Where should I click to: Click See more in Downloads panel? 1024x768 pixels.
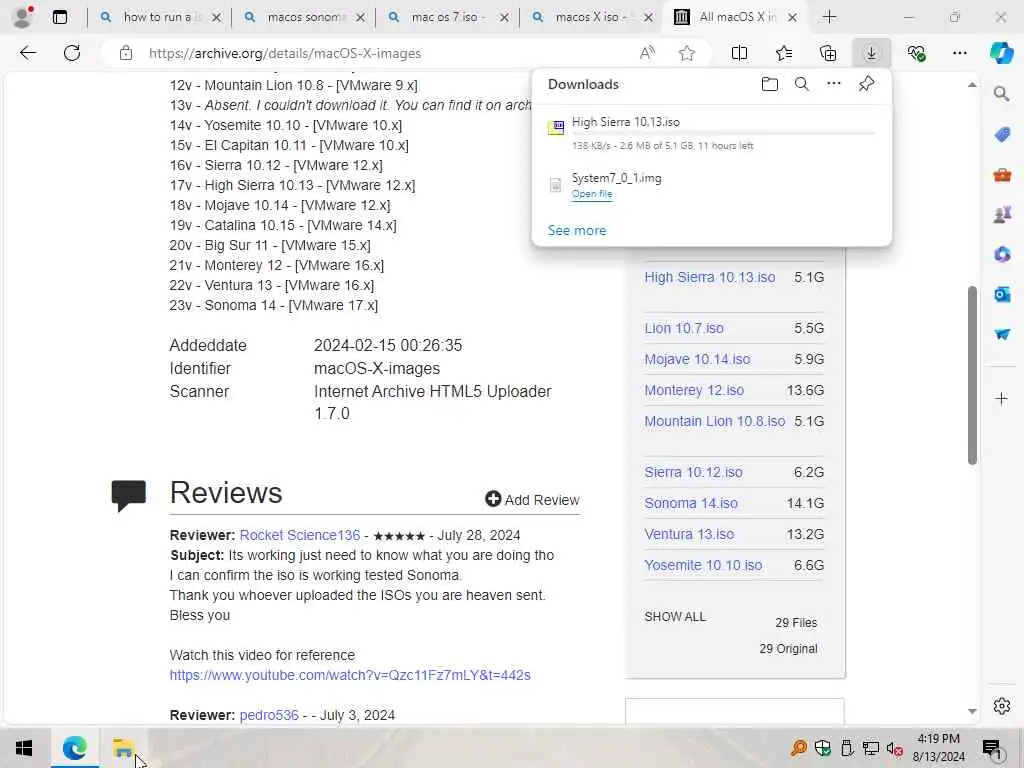point(577,231)
